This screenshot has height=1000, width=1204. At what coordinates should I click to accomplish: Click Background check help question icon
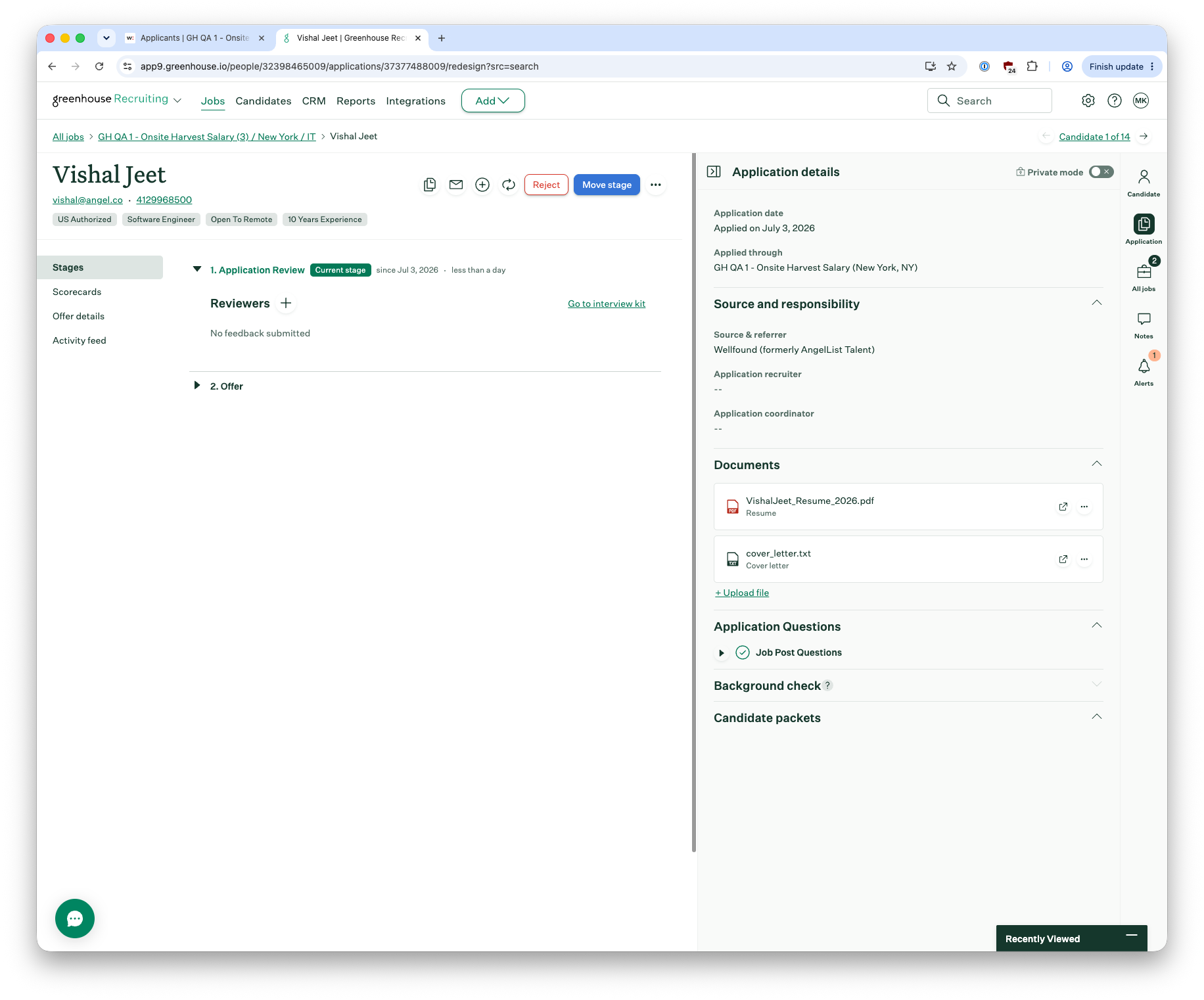(828, 685)
